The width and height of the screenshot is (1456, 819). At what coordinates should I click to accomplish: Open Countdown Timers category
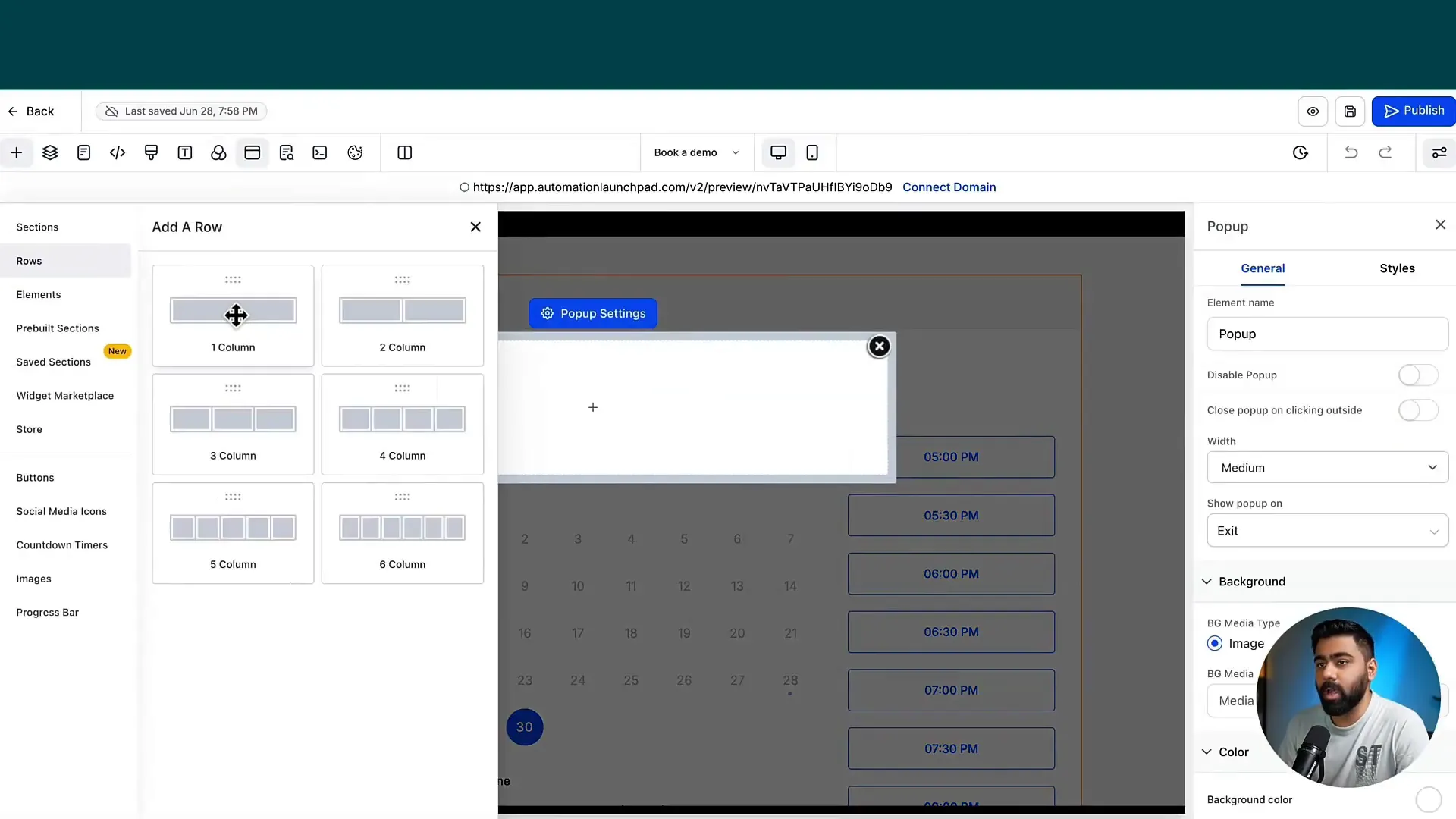62,545
